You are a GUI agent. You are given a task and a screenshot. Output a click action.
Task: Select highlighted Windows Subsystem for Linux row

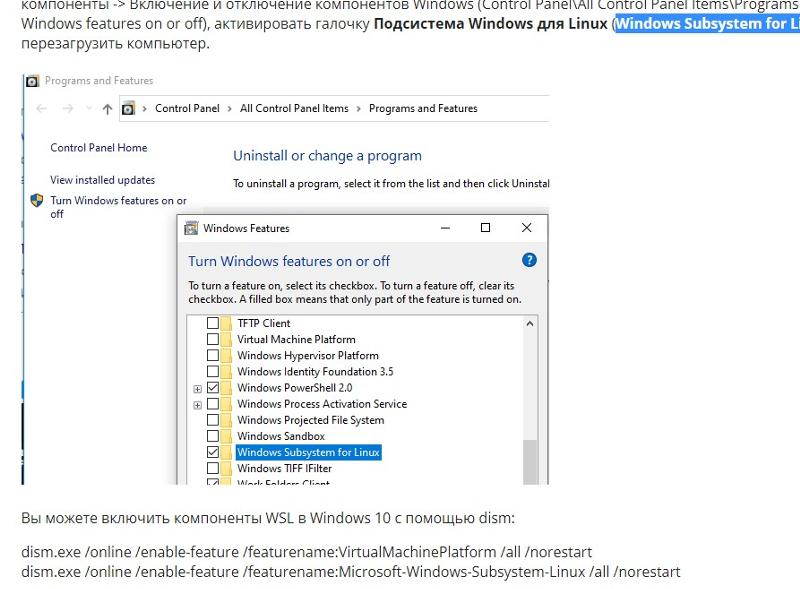coord(309,452)
